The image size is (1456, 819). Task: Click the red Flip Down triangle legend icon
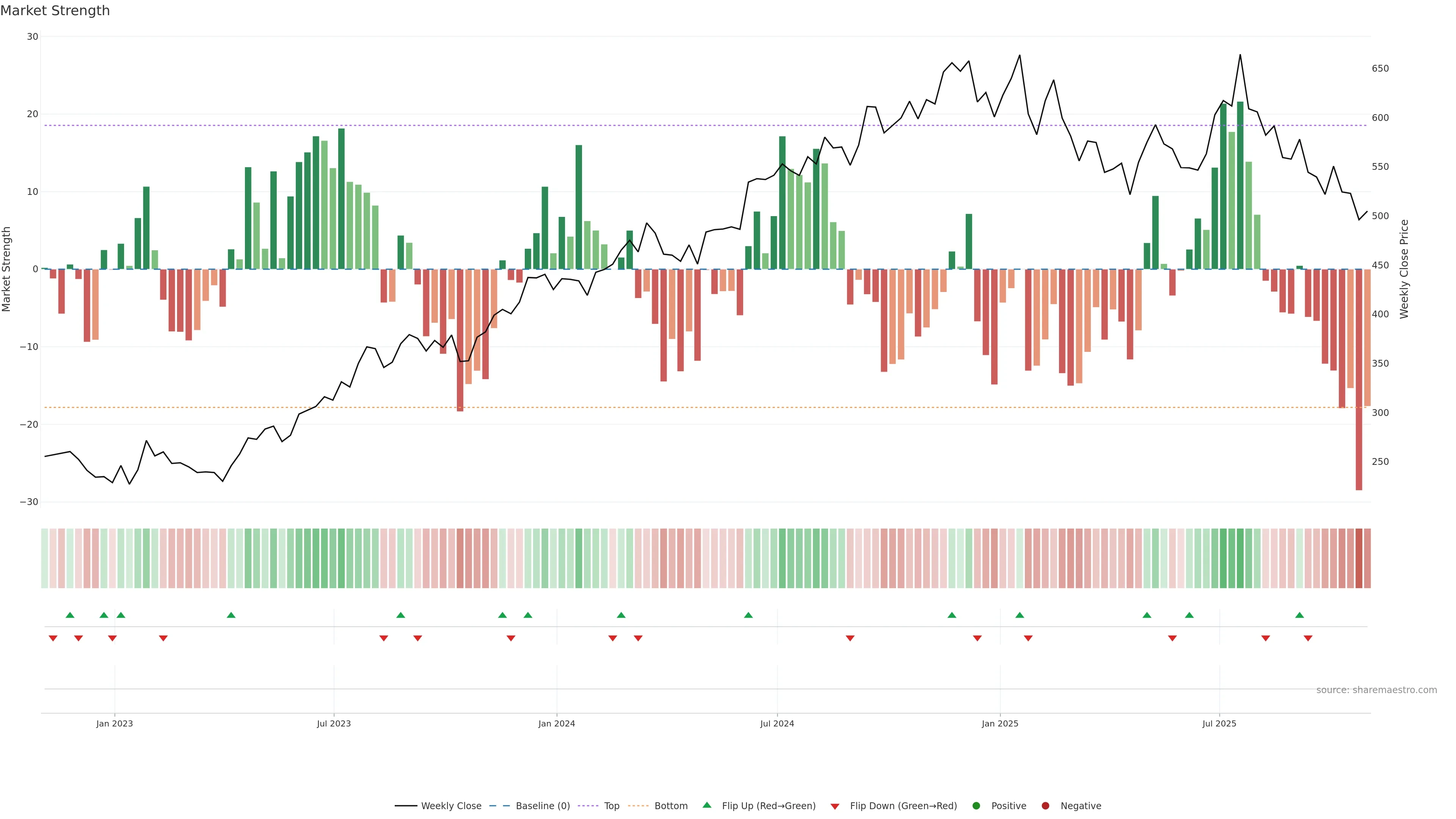click(x=835, y=806)
